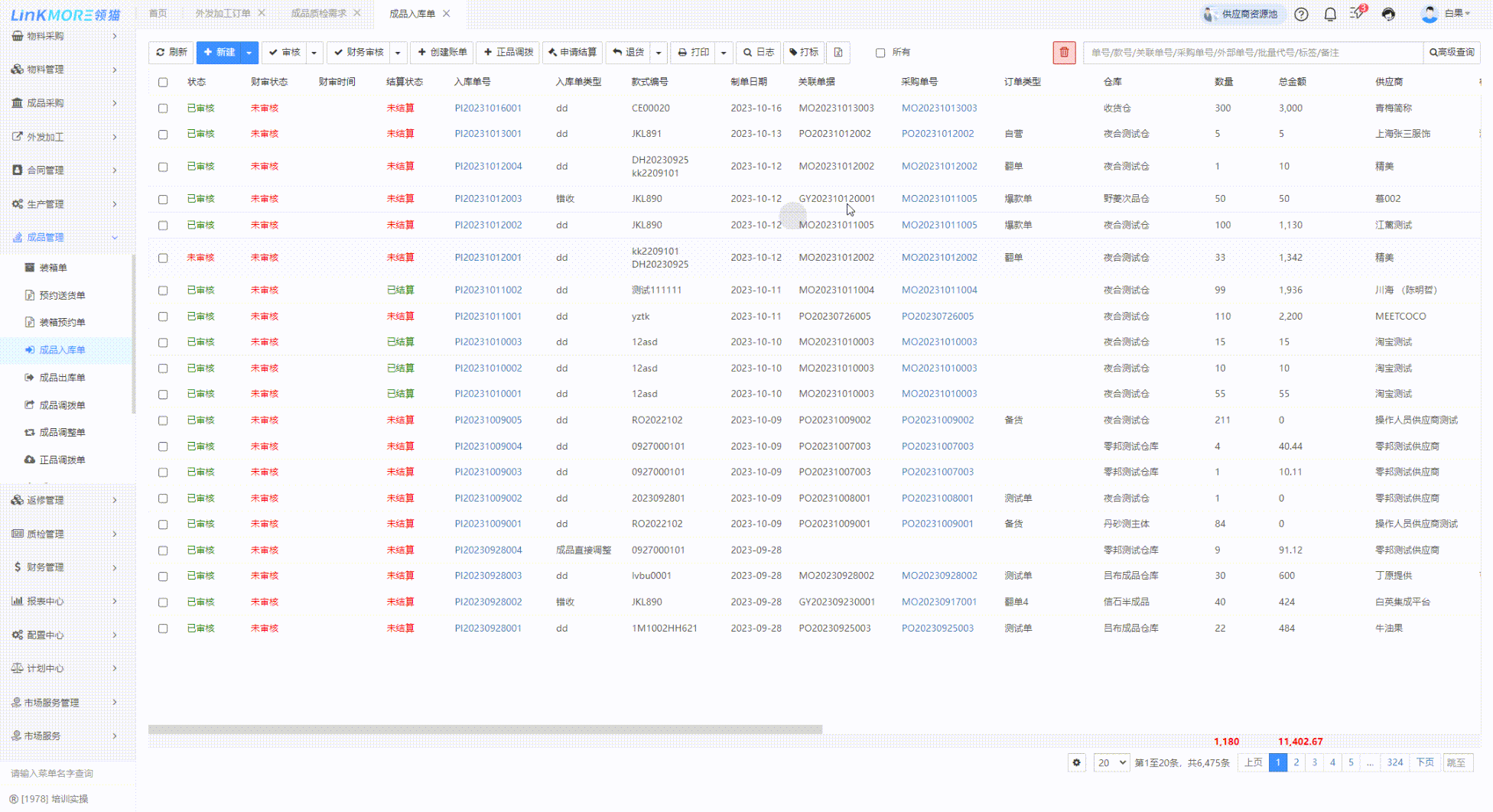
Task: Toggle the select-all header checkbox
Action: (163, 82)
